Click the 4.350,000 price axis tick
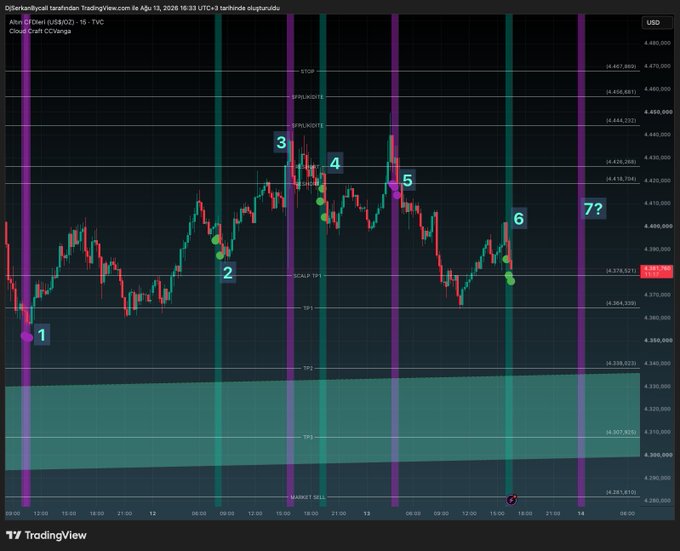Screen dimensions: 680x551 [657, 340]
